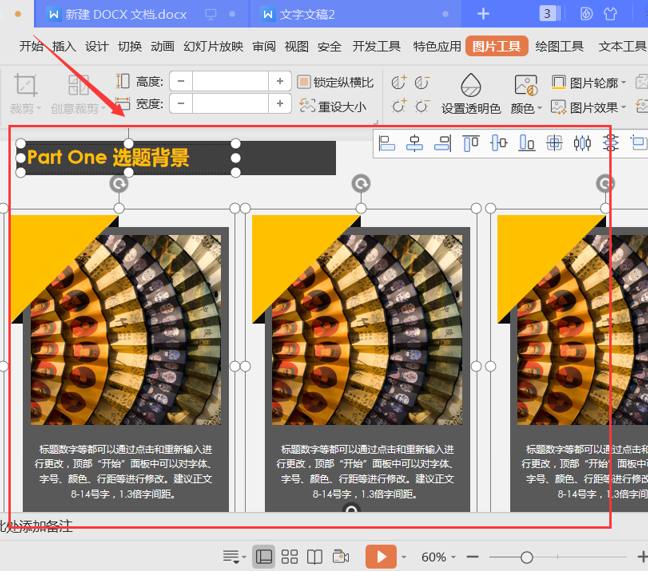Distribute horizontally in floating toolbar
Image resolution: width=648 pixels, height=572 pixels.
[582, 143]
